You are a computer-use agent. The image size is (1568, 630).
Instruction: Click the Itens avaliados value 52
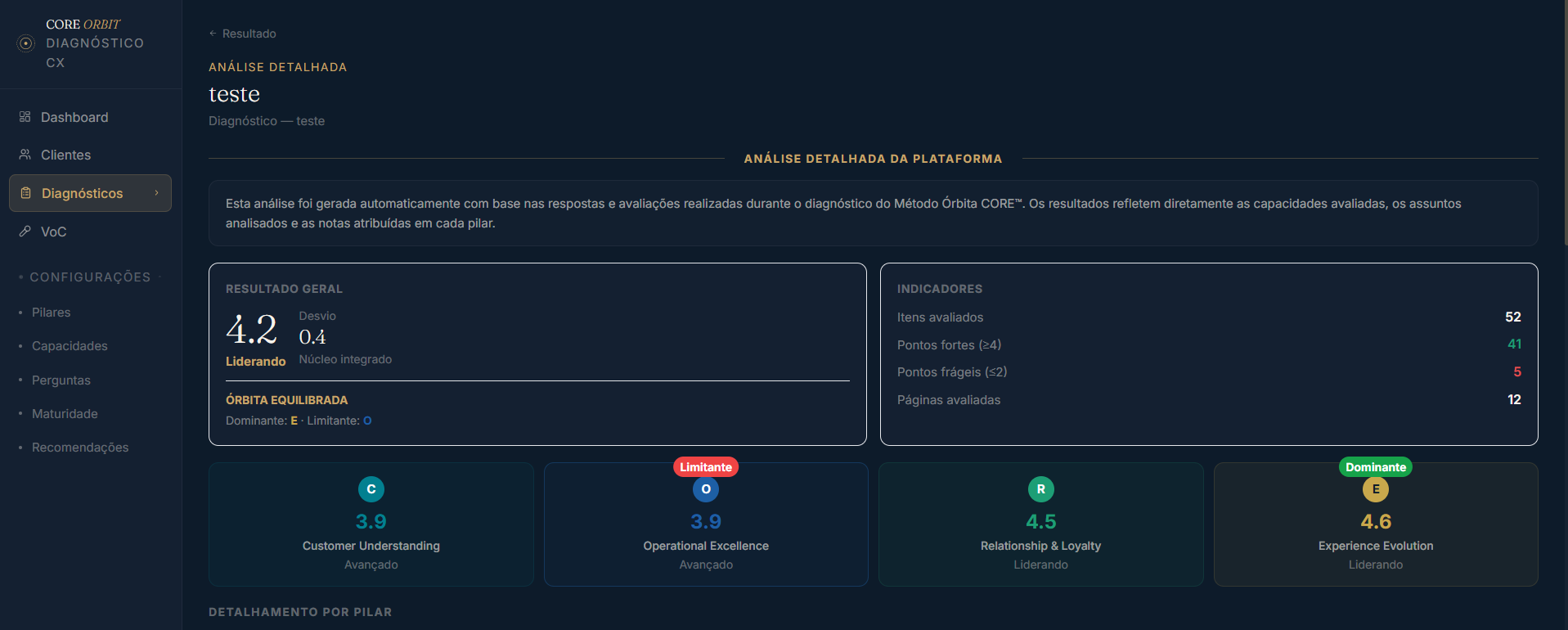1513,317
